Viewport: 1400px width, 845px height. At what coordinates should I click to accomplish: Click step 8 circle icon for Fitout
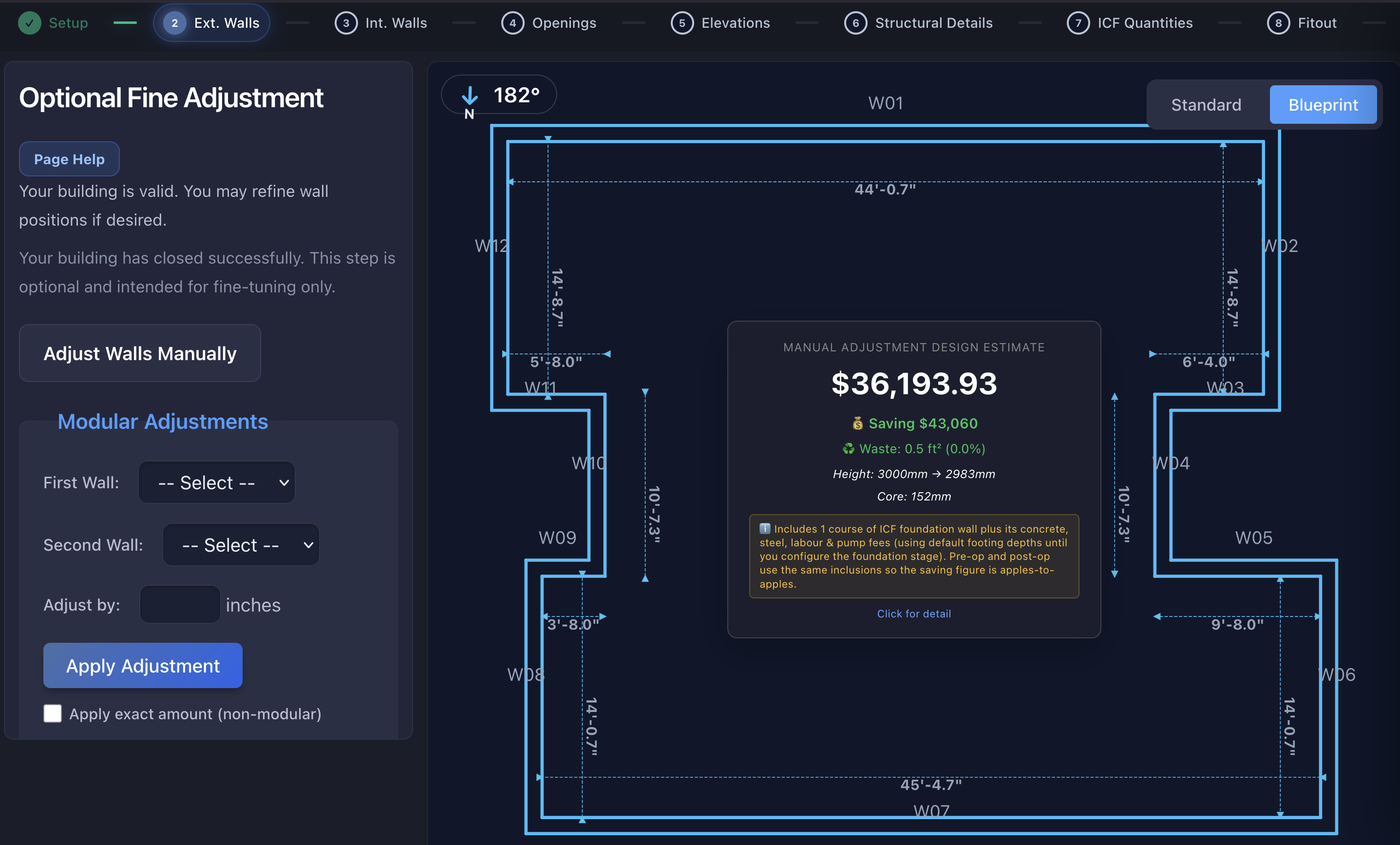coord(1278,23)
